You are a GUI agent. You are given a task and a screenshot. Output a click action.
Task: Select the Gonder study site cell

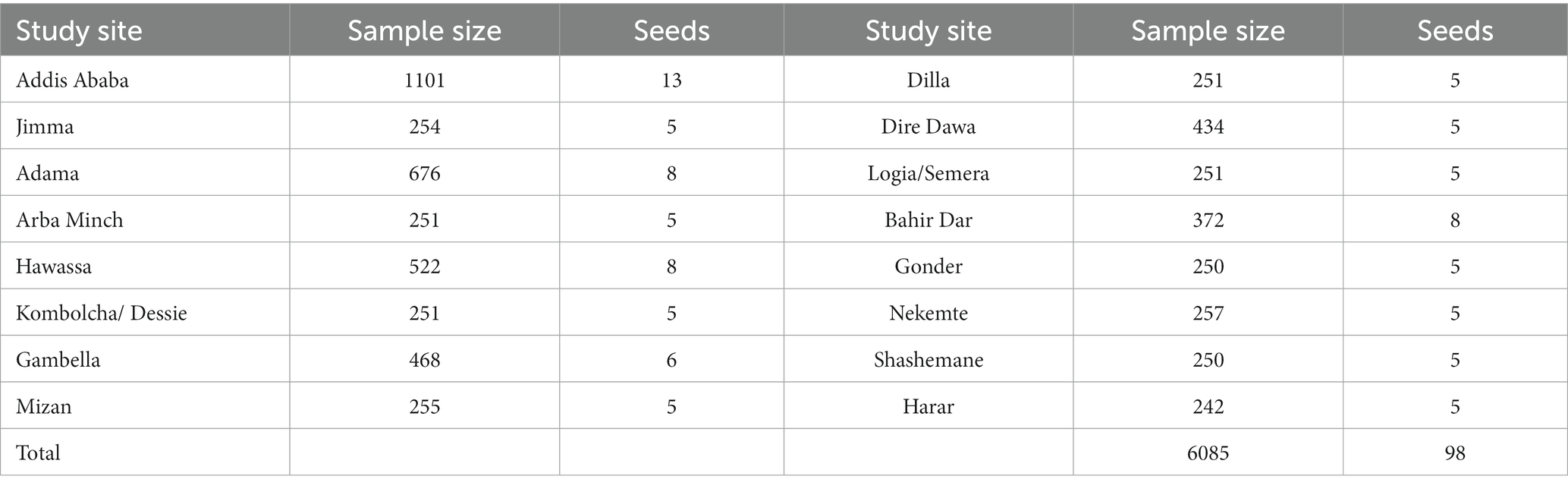tap(928, 267)
